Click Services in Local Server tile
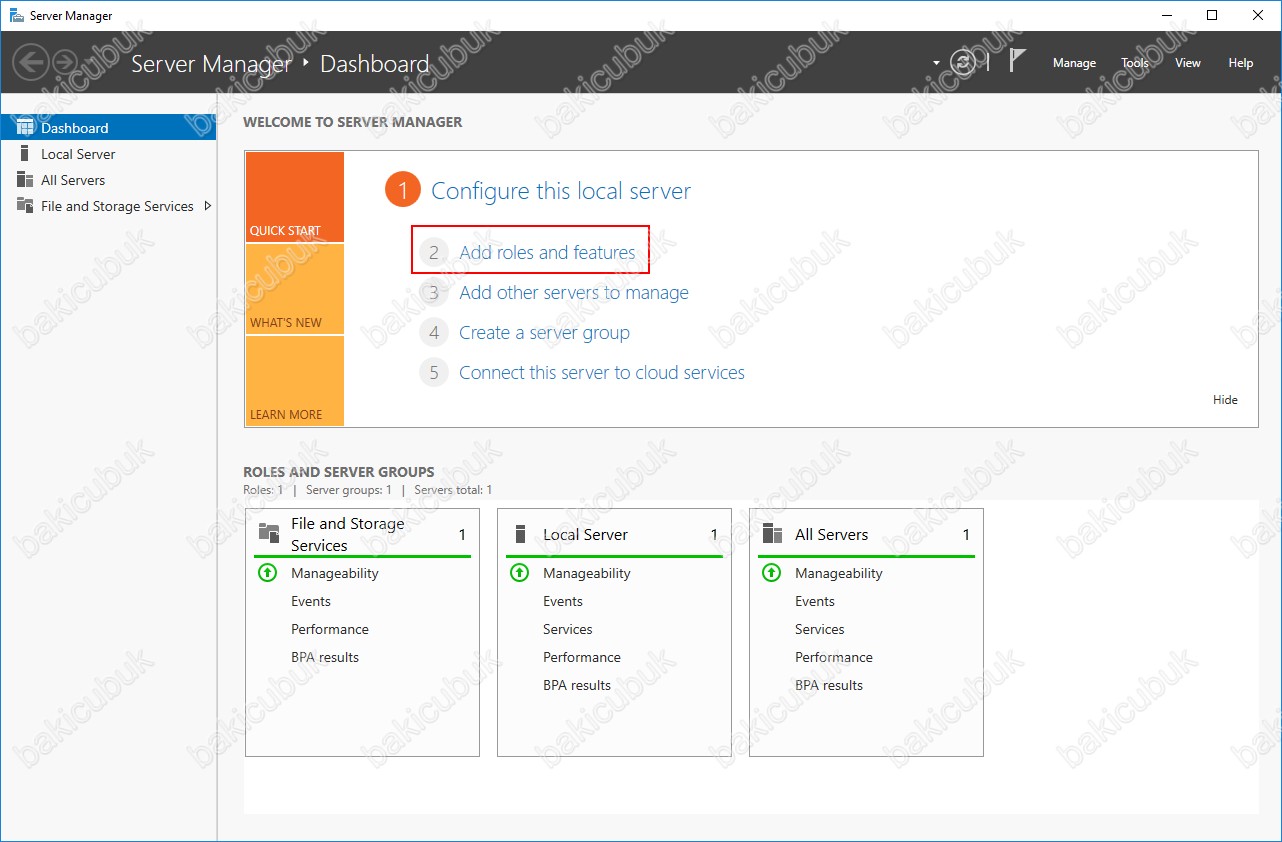 568,629
